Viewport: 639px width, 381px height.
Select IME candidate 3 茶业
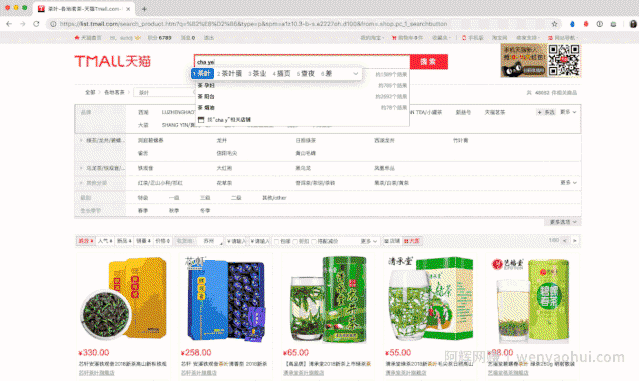click(257, 73)
